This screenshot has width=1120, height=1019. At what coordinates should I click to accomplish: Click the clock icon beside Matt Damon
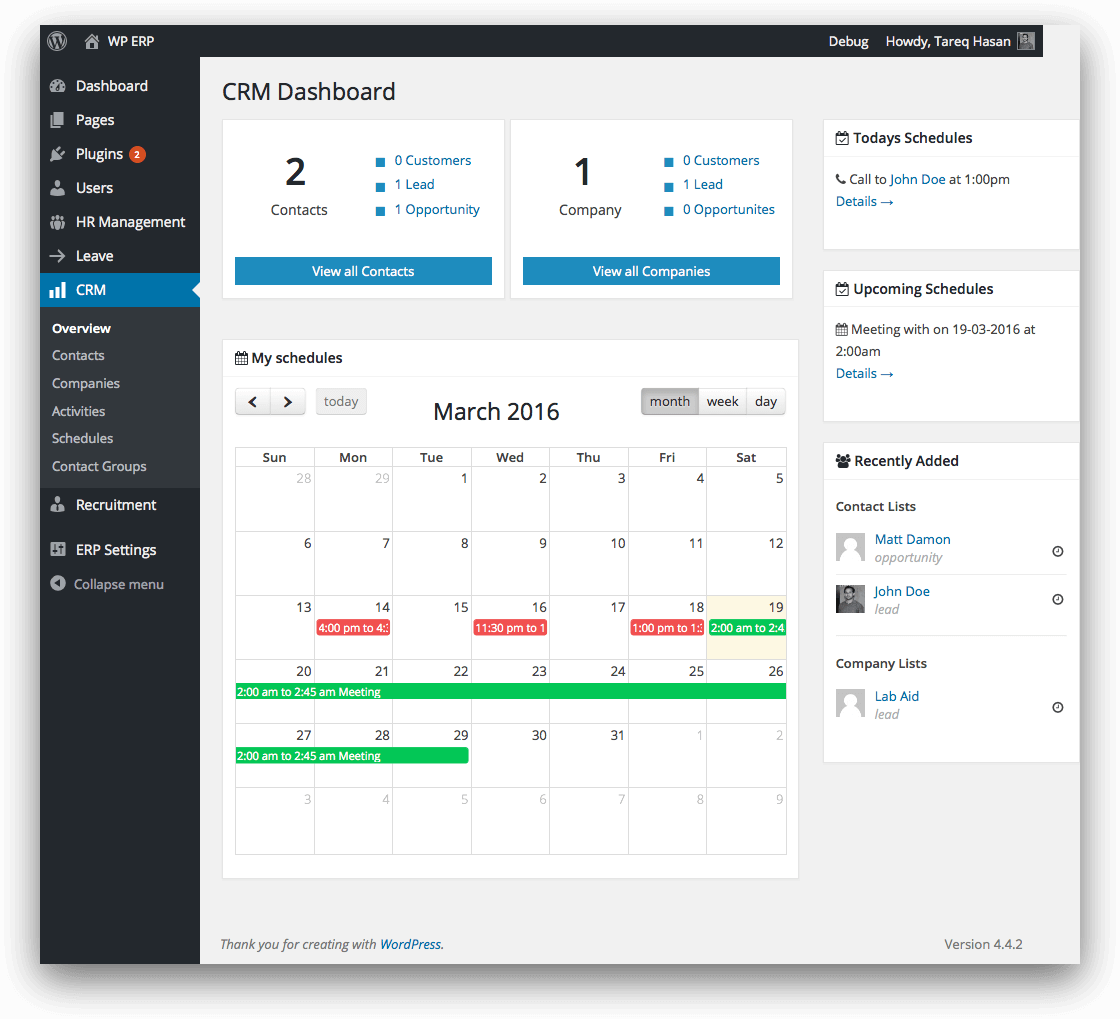[1058, 551]
